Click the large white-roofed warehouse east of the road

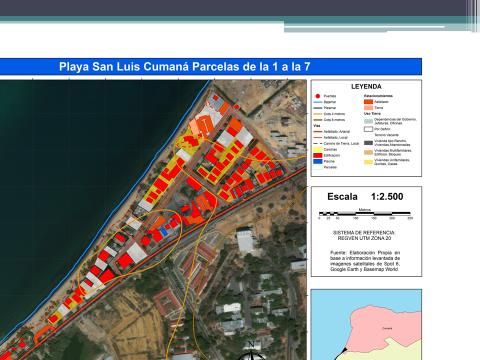point(246,241)
